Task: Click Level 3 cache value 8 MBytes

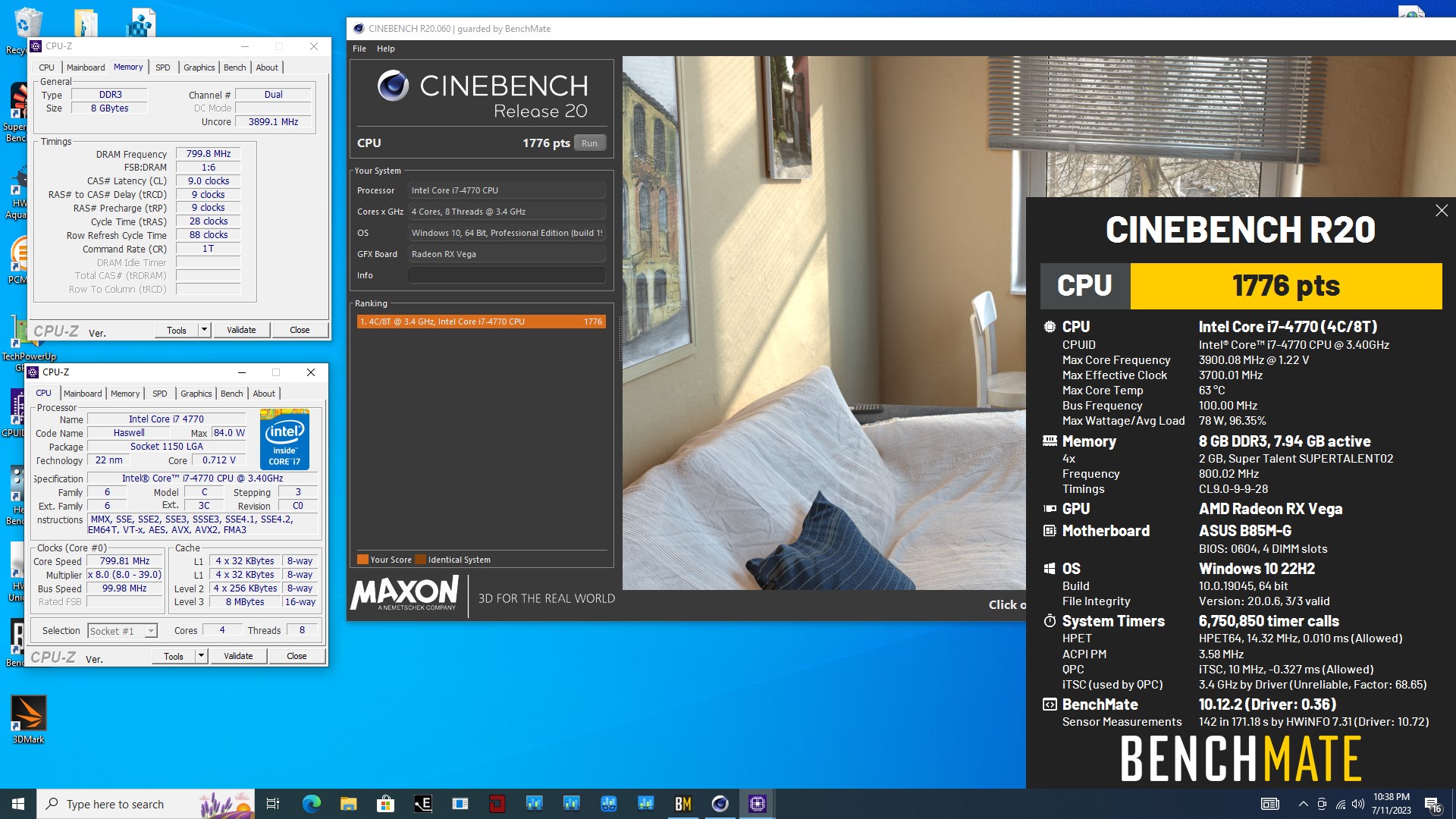Action: [245, 602]
